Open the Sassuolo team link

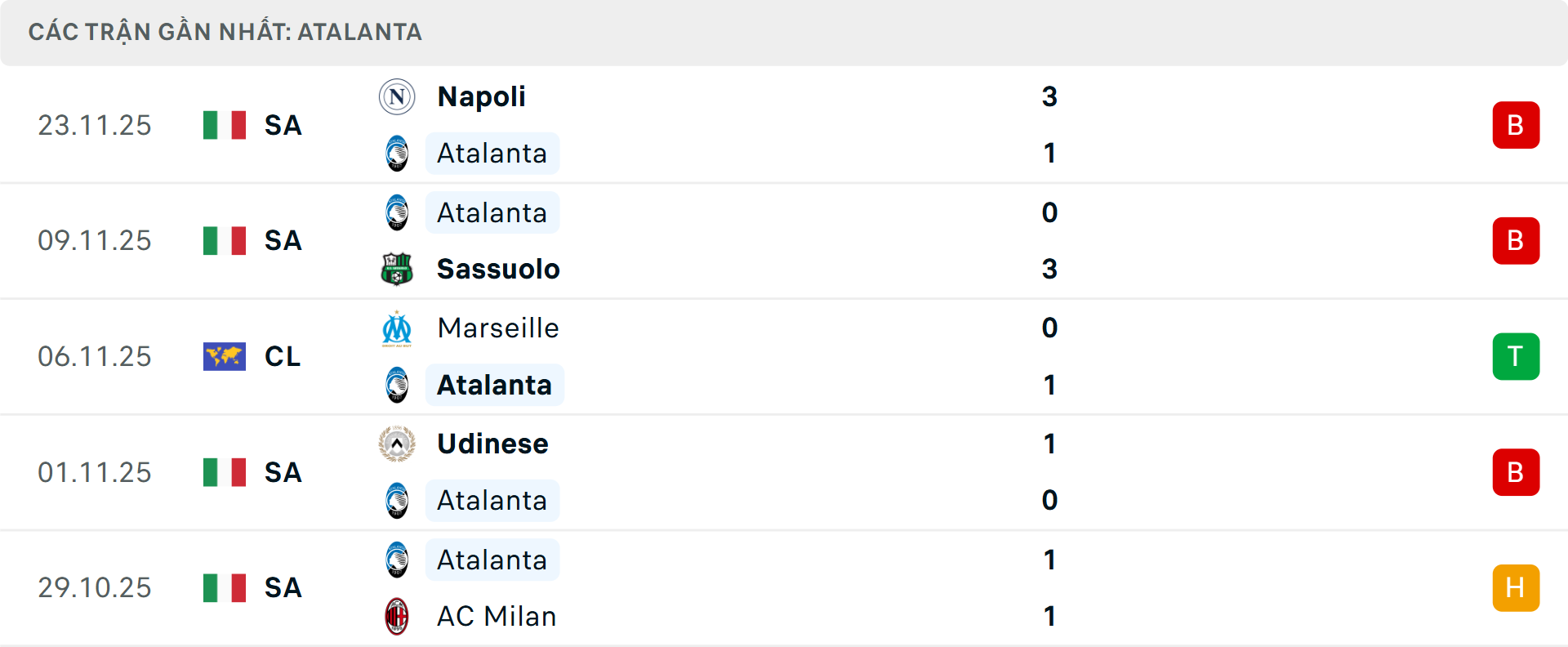pos(498,269)
